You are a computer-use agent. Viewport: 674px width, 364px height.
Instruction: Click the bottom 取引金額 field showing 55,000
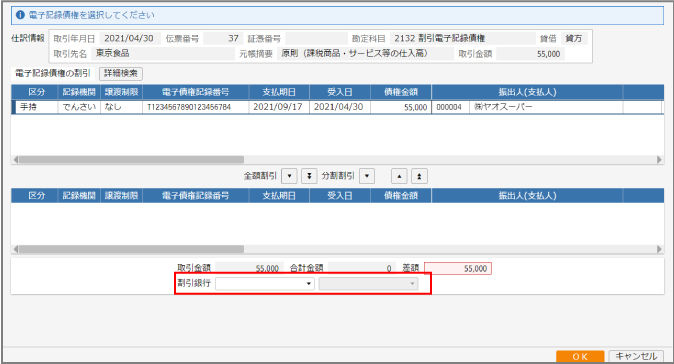coord(249,269)
